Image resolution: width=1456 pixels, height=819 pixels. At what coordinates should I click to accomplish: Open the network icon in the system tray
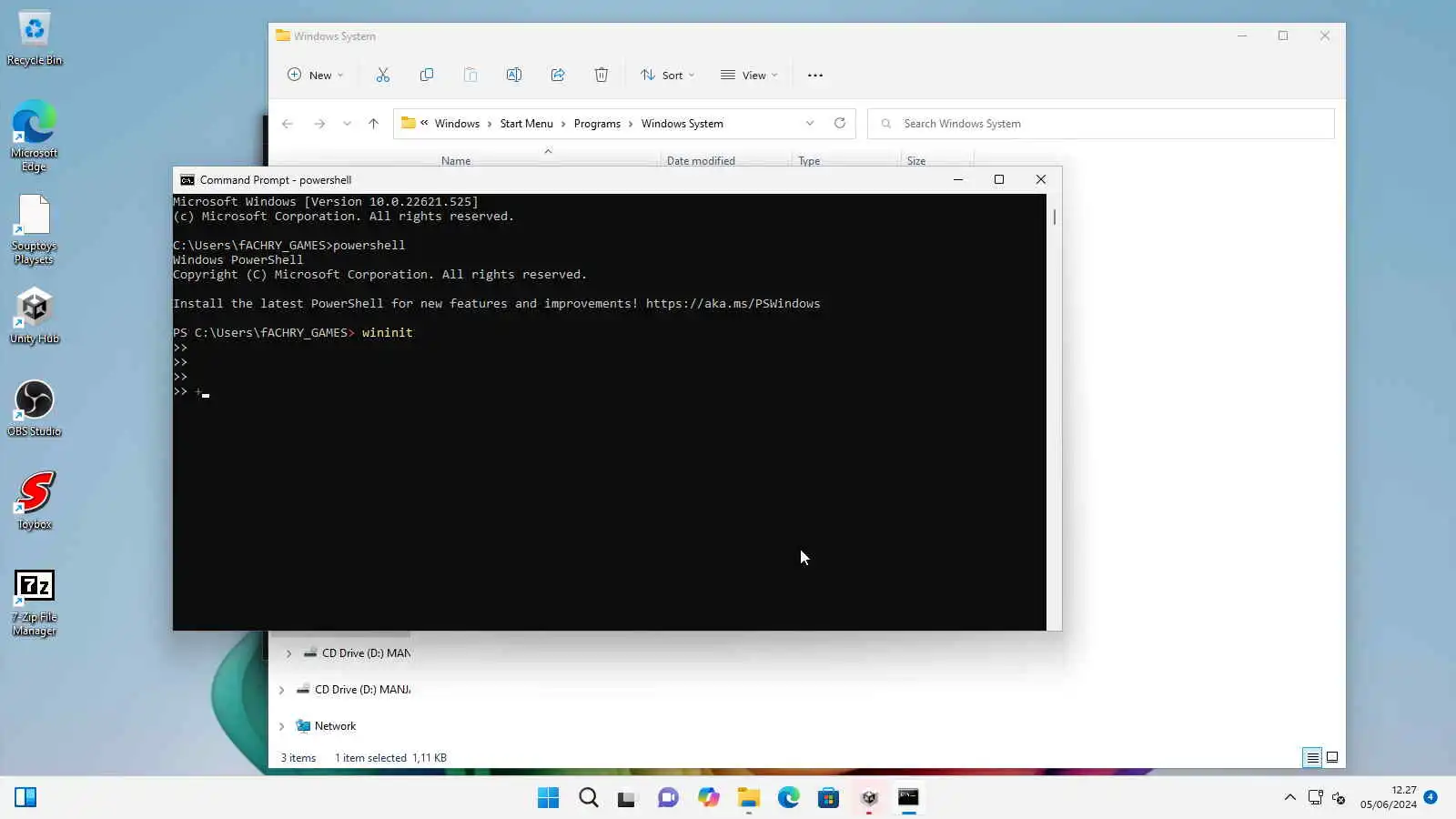pos(1316,798)
